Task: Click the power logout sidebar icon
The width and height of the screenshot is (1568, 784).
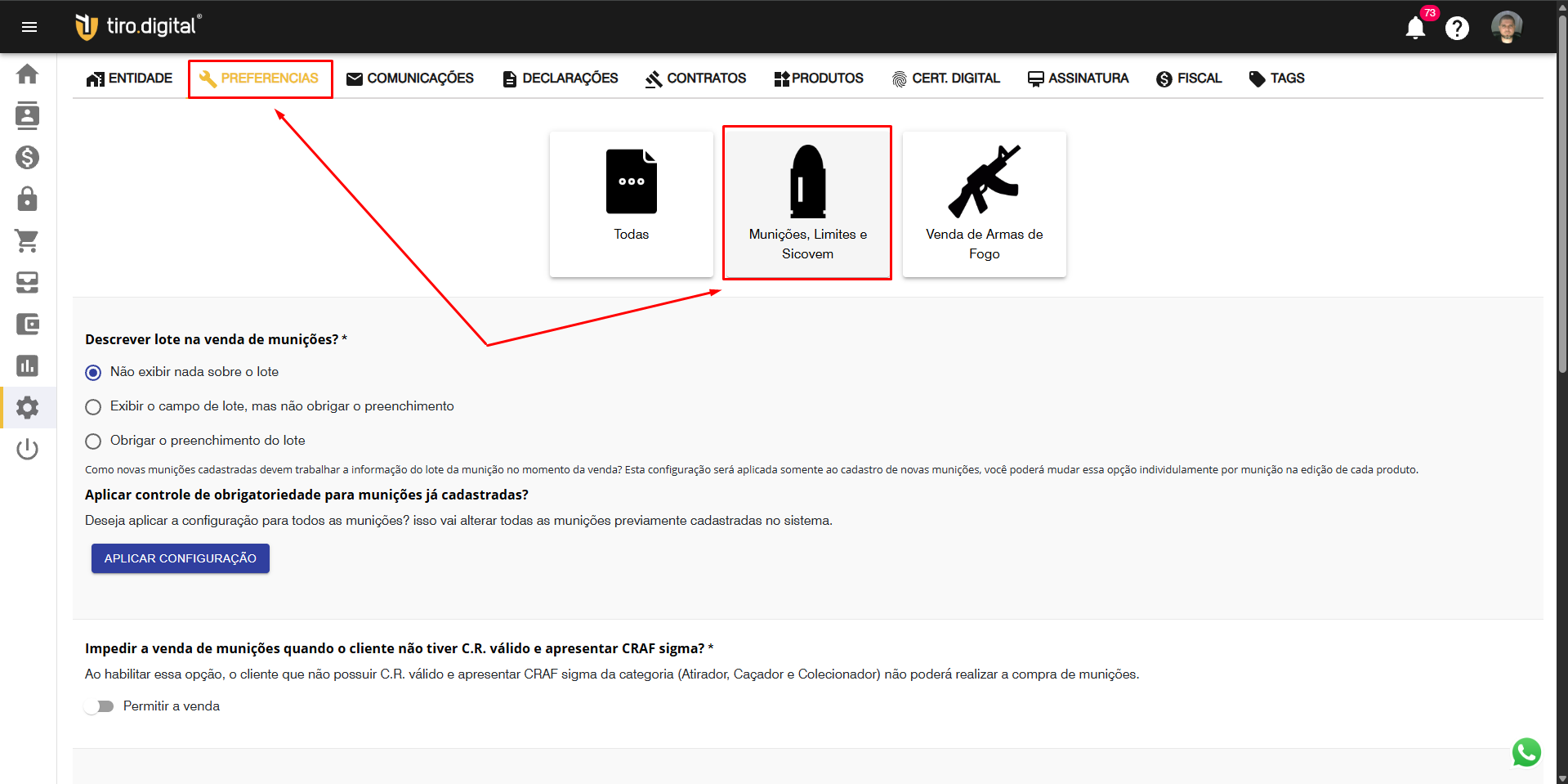Action: coord(27,449)
